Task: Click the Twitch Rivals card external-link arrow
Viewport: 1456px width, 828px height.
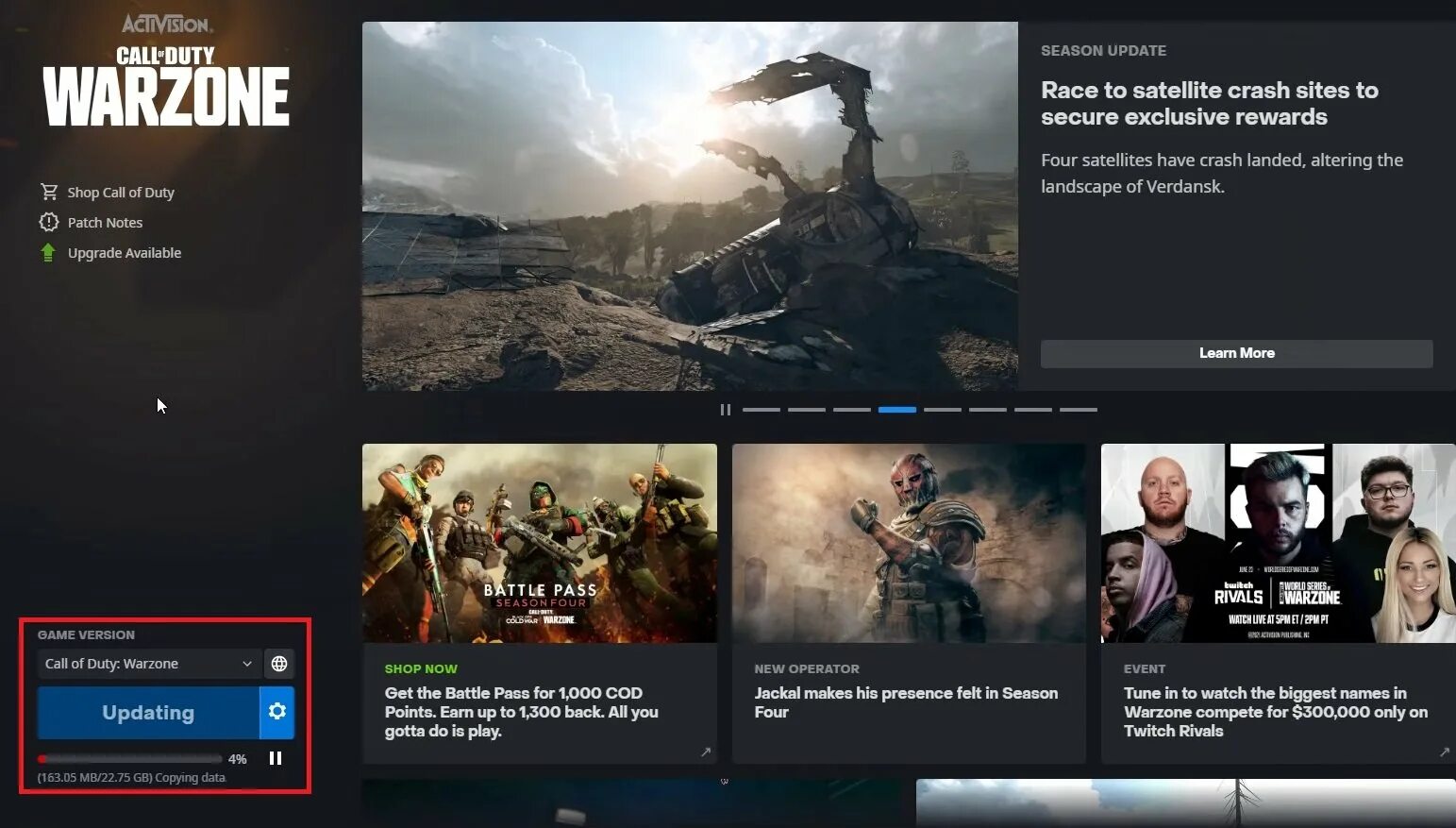Action: (x=1445, y=752)
